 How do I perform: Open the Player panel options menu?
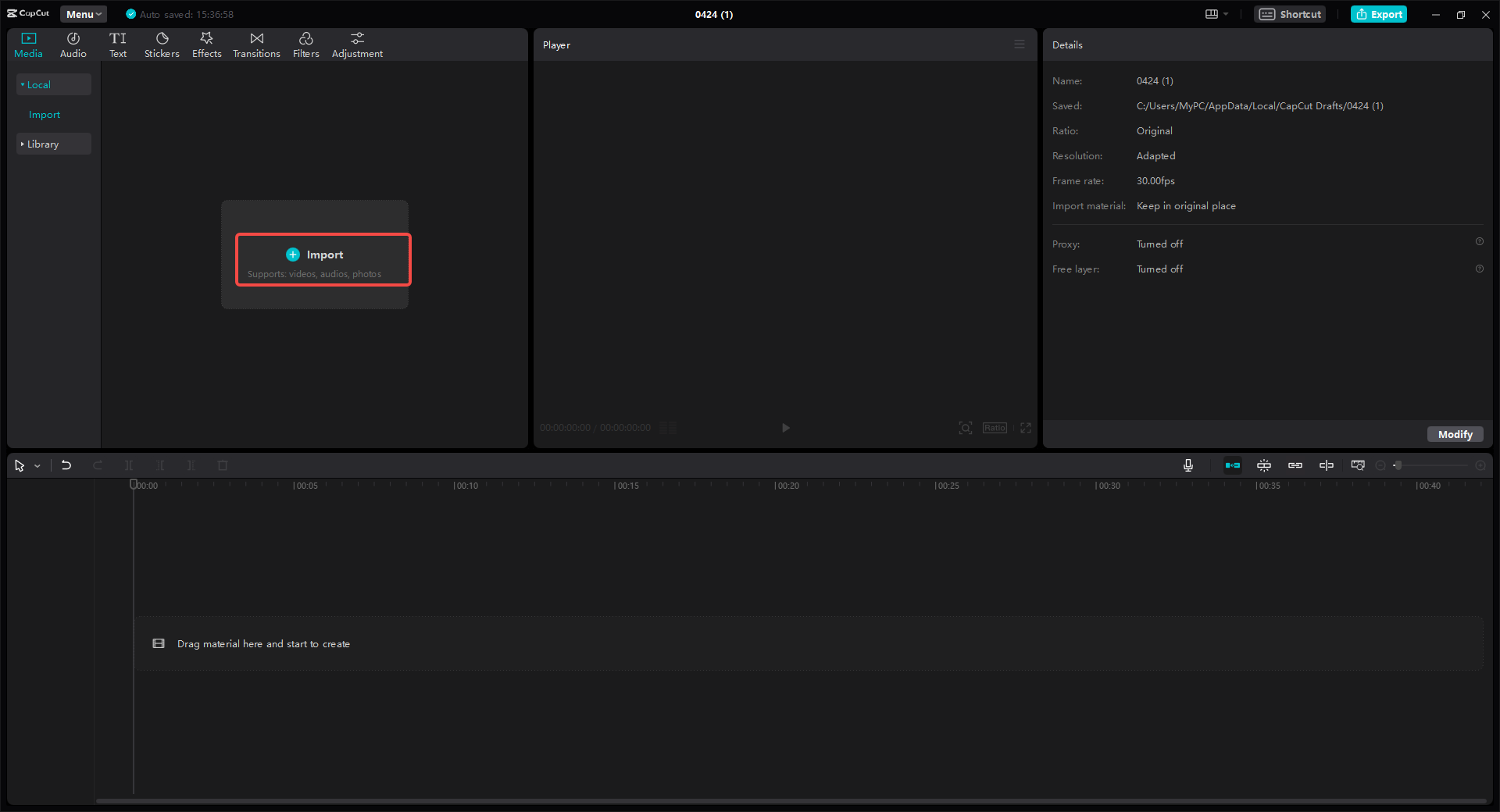pyautogui.click(x=1020, y=45)
